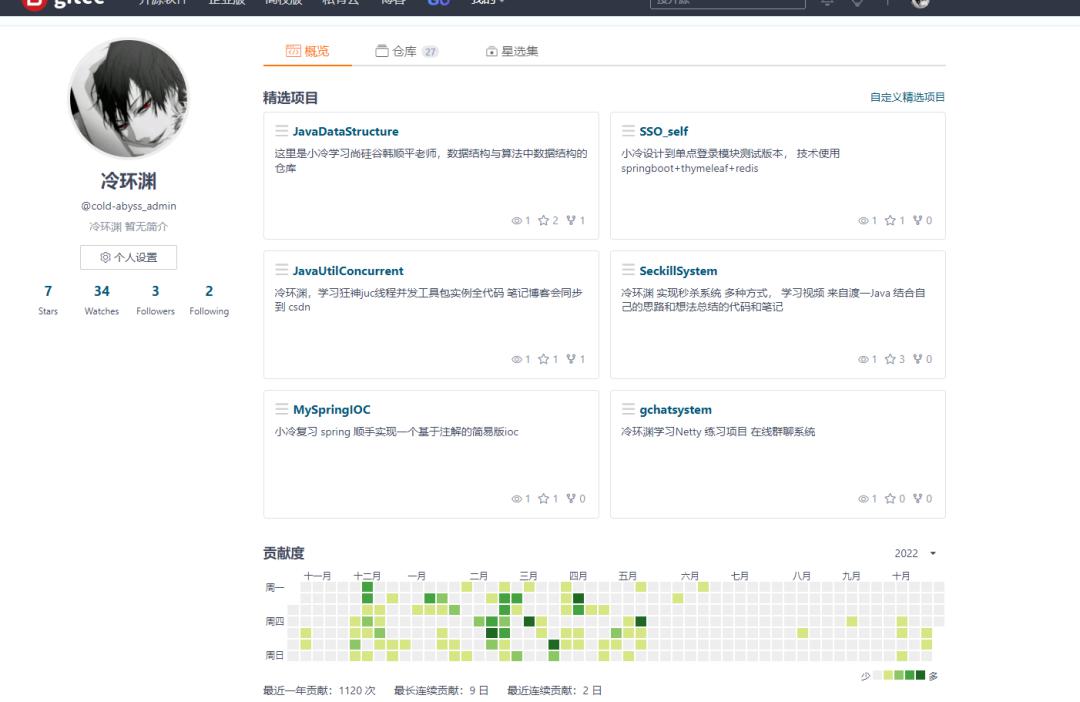Open the MySpringIOC project link

click(x=331, y=409)
